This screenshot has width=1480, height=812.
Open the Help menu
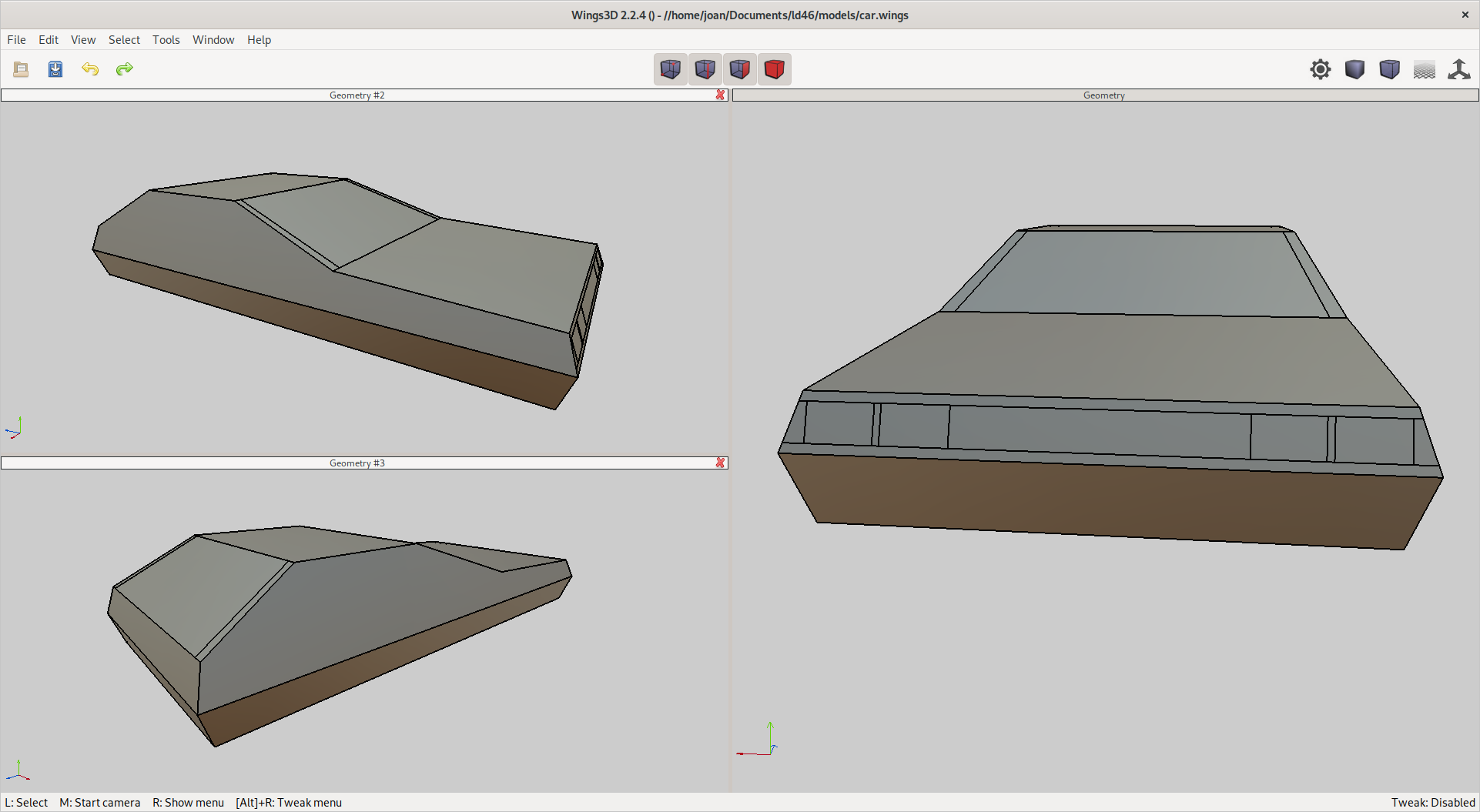pyautogui.click(x=259, y=40)
